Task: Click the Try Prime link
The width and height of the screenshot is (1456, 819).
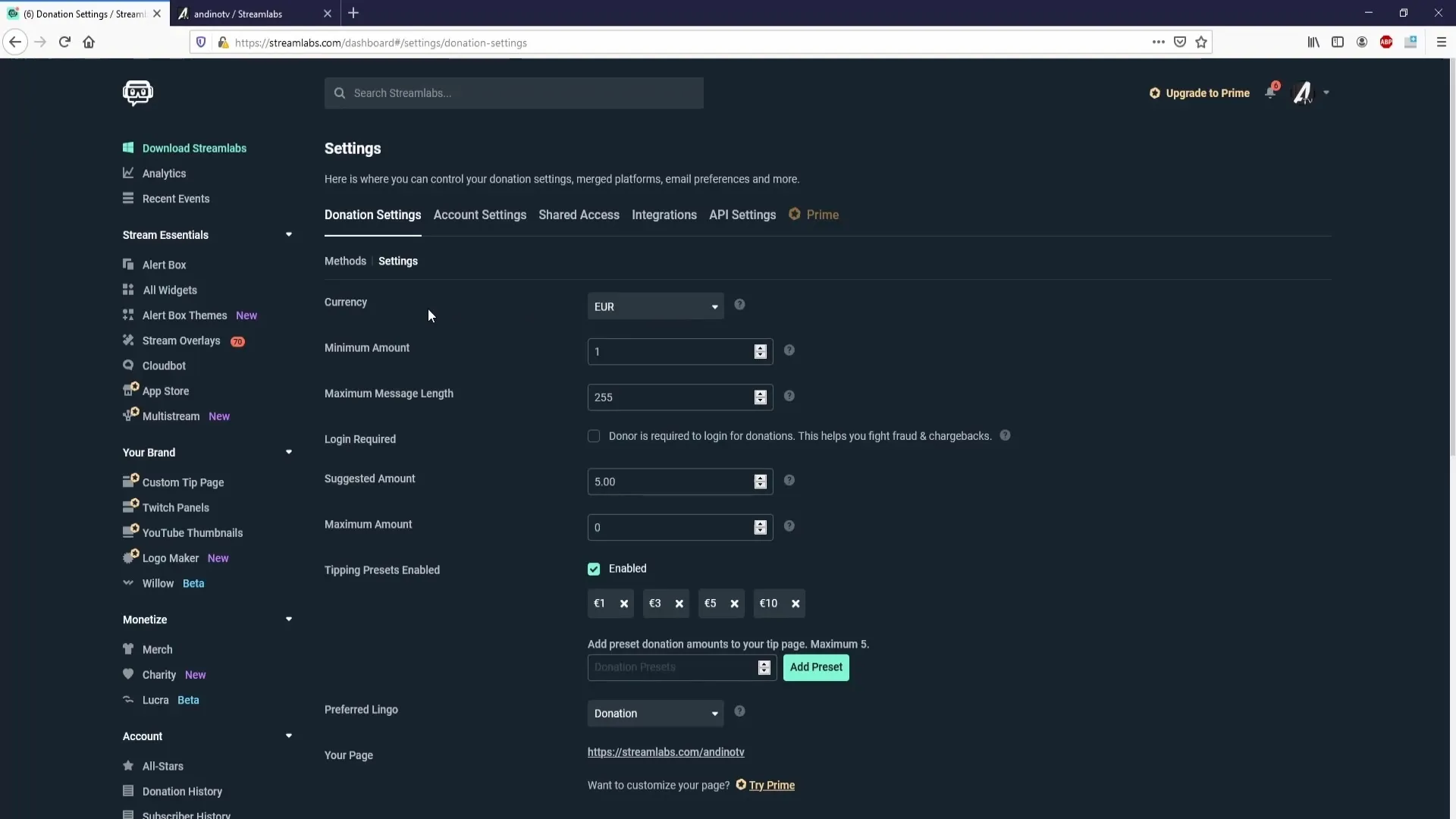Action: (x=772, y=785)
